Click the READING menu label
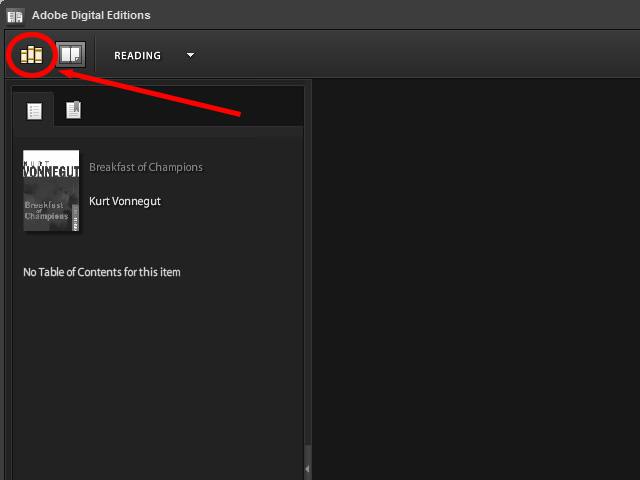This screenshot has width=640, height=480. [138, 56]
